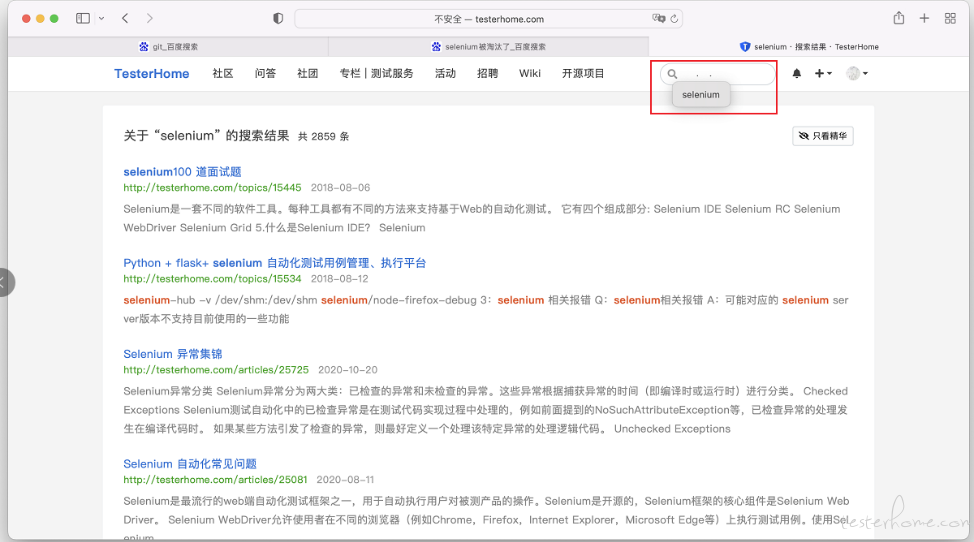This screenshot has width=974, height=542.
Task: Open the Selenium 异常集锦 result
Action: pos(173,354)
